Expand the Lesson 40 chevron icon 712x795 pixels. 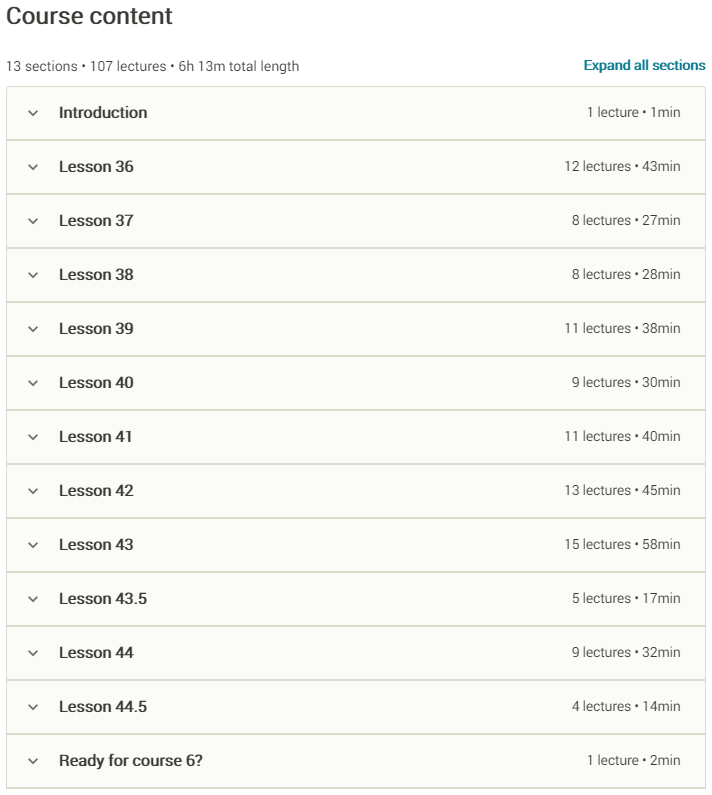tap(33, 383)
